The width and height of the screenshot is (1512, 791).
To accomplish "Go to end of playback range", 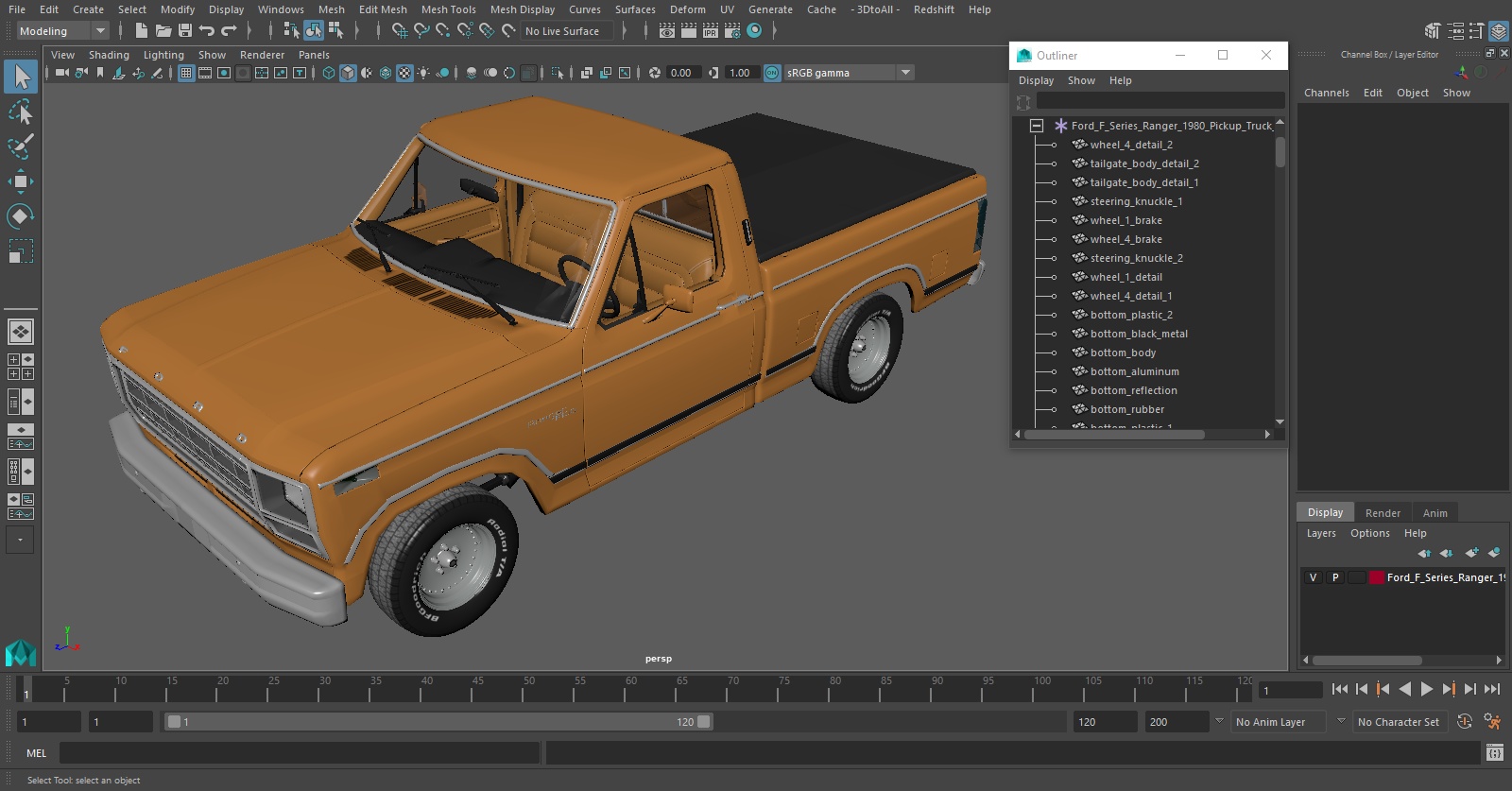I will tap(1492, 689).
